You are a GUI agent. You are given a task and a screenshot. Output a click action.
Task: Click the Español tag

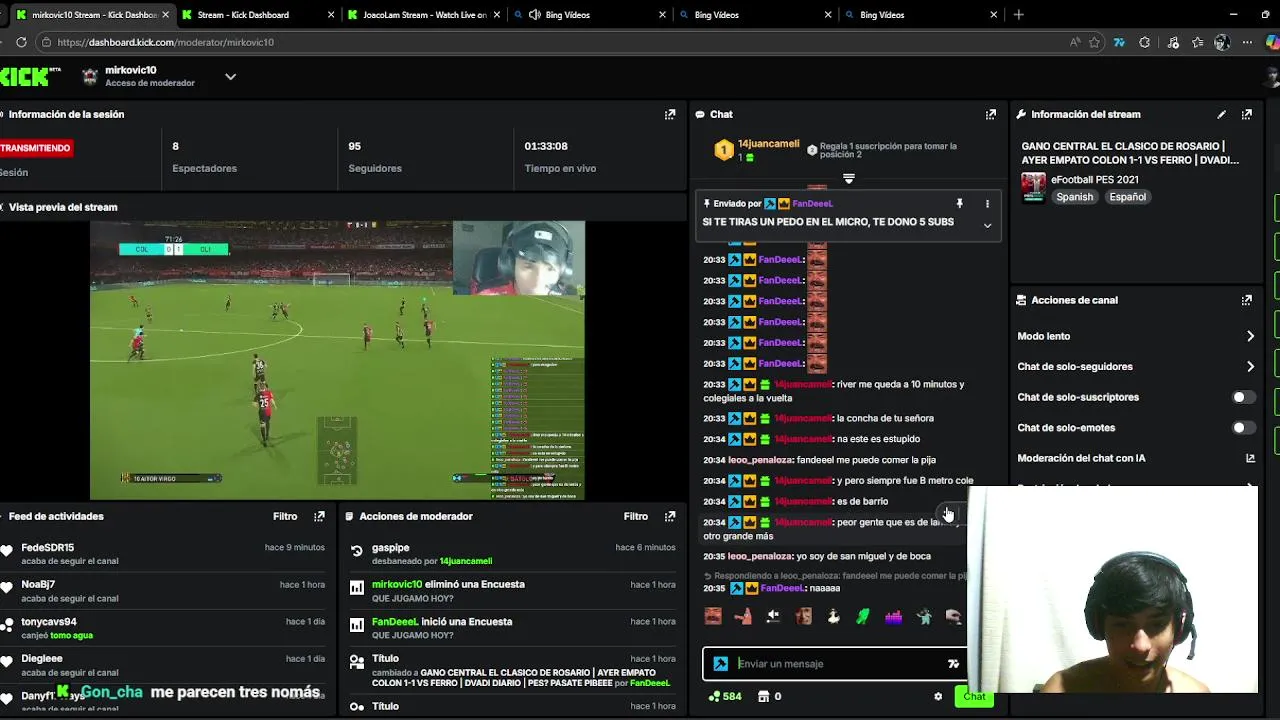[x=1127, y=197]
